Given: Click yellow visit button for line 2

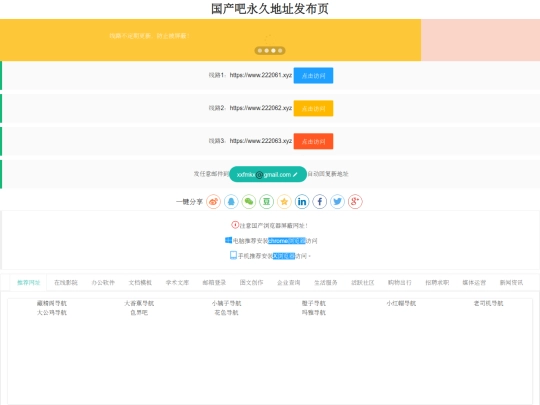Looking at the screenshot, I should pos(313,108).
